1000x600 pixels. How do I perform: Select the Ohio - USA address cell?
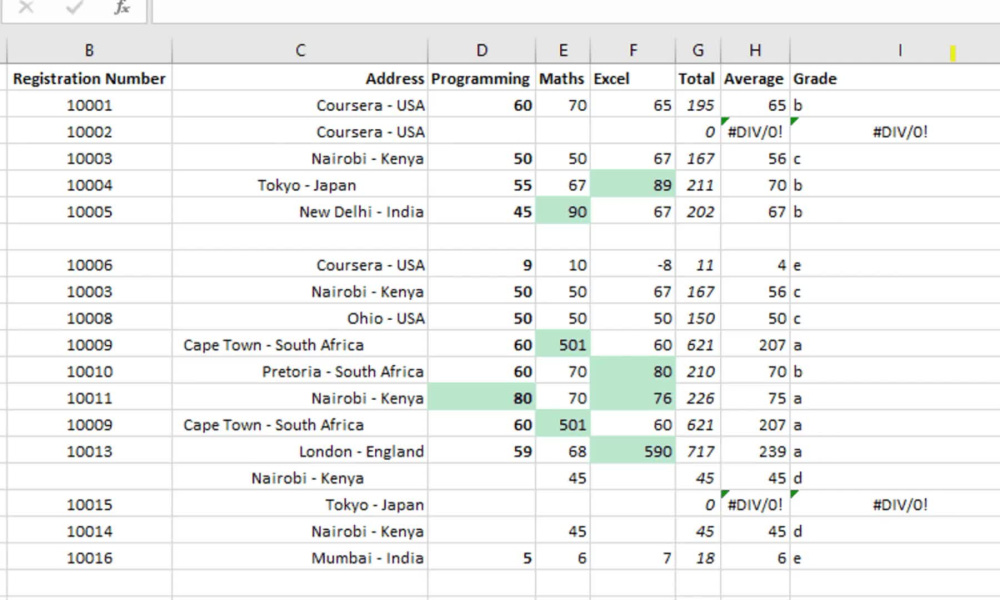[300, 318]
